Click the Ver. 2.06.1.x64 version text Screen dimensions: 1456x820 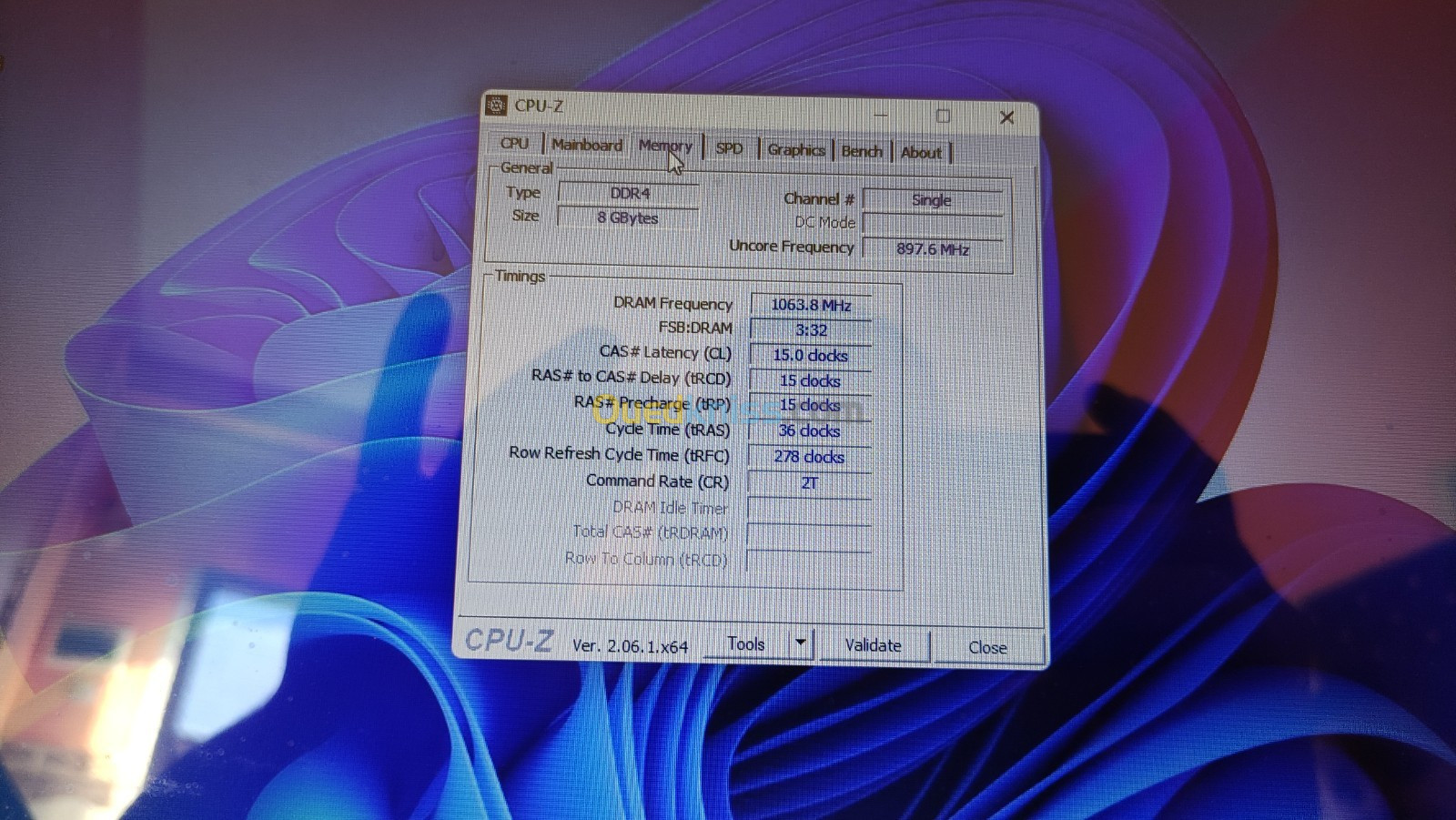(630, 645)
